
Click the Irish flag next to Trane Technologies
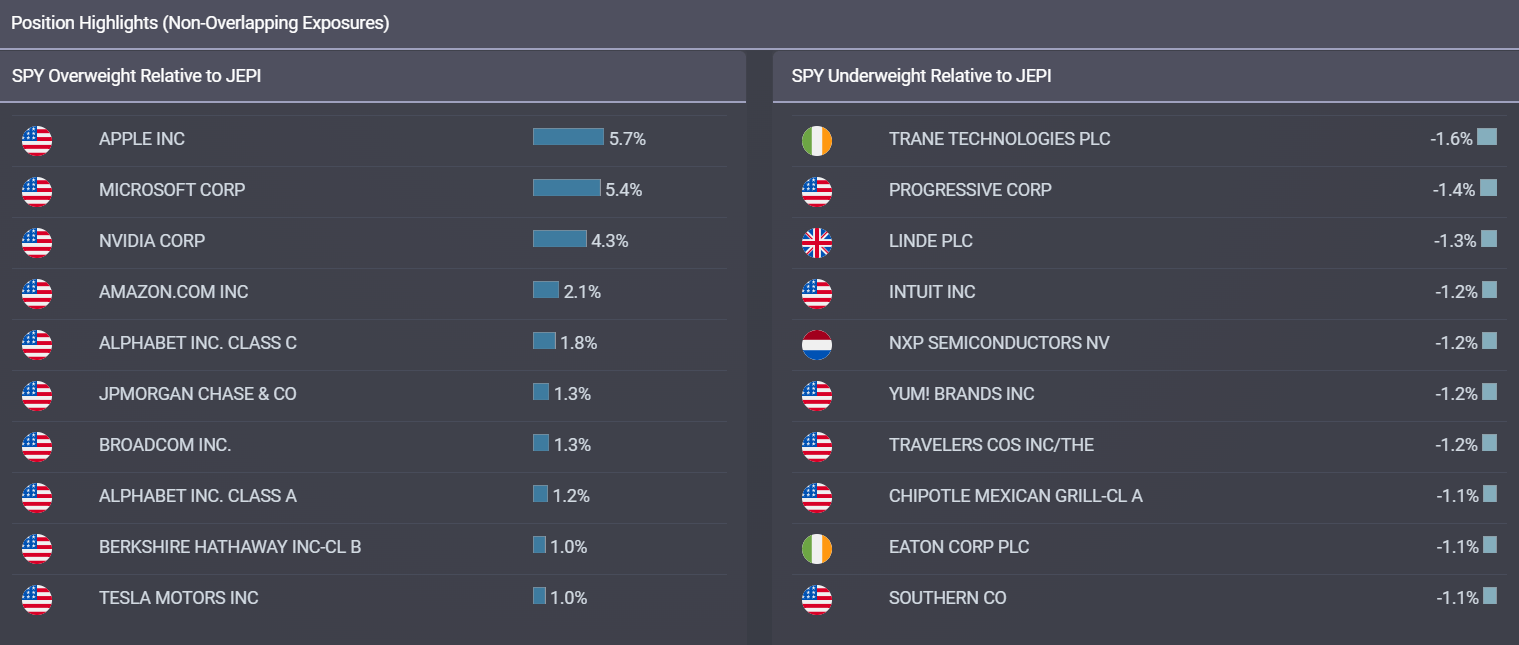point(816,140)
